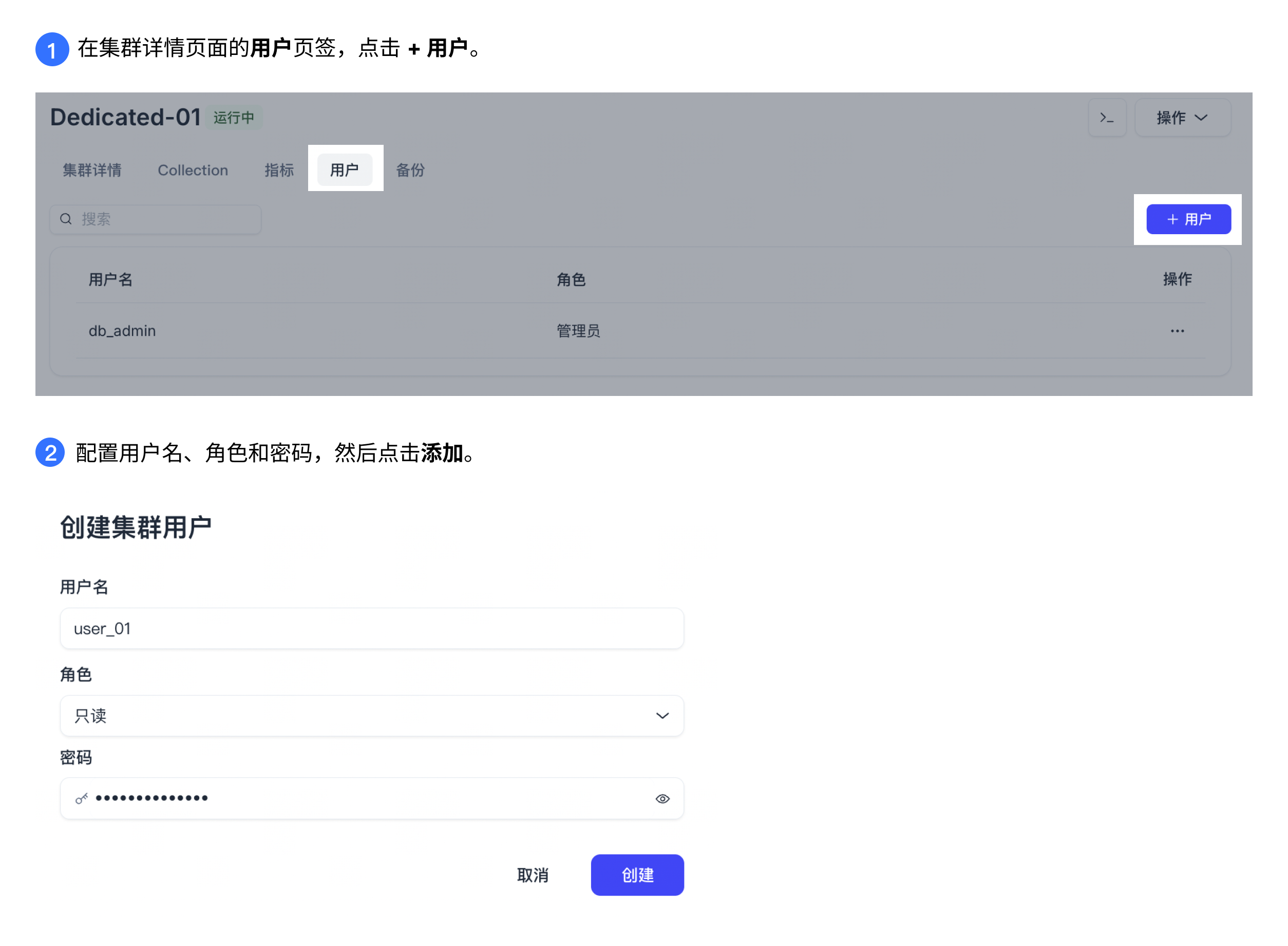Viewport: 1288px width, 946px height.
Task: Toggle password visibility with the eye icon
Action: (x=662, y=798)
